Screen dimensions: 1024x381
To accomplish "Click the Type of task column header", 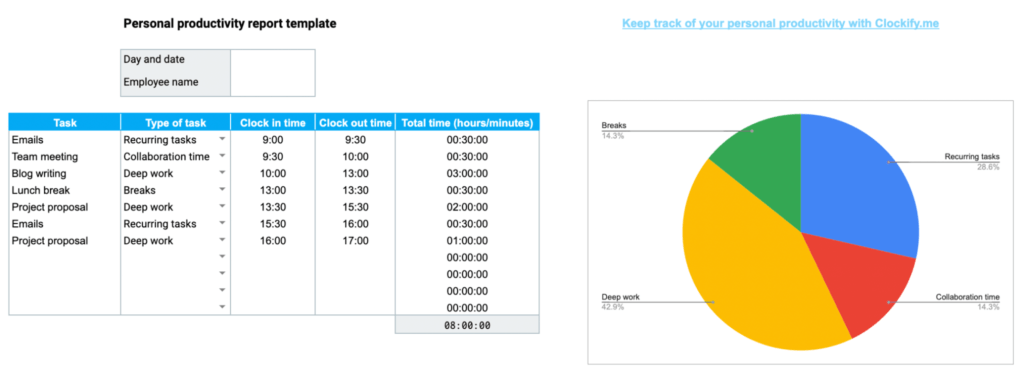I will (175, 122).
